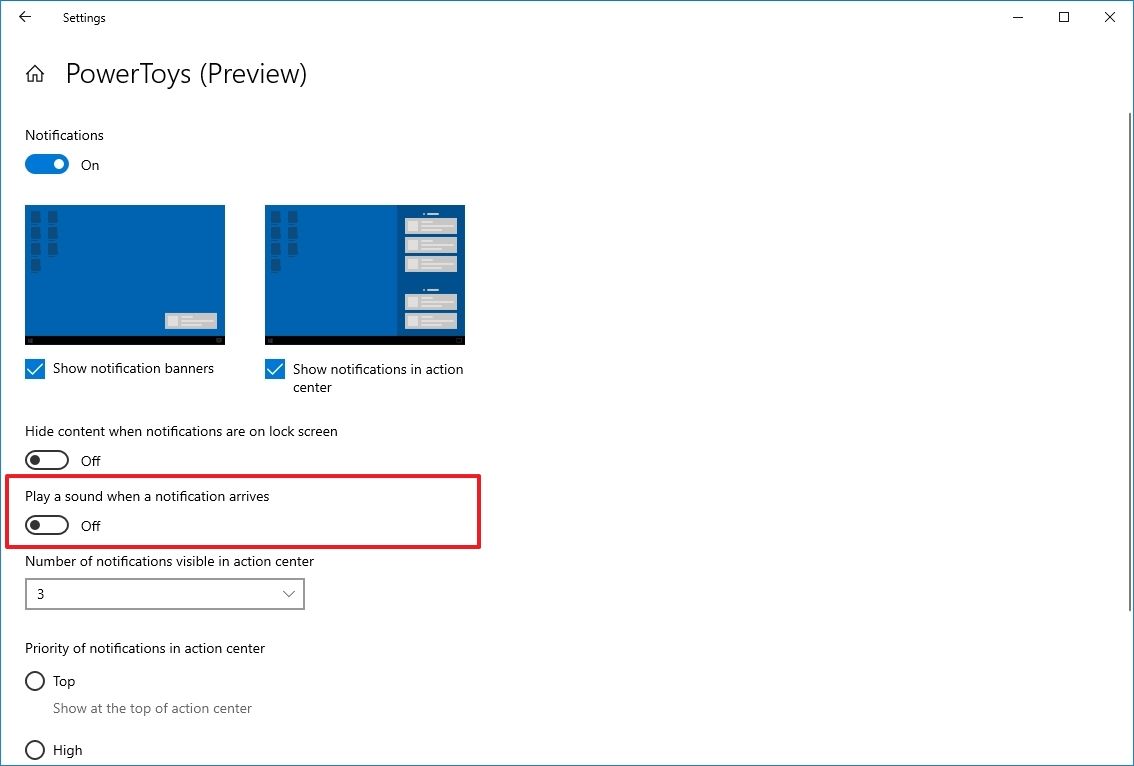The height and width of the screenshot is (766, 1134).
Task: Turn off the Notifications master toggle
Action: [46, 163]
